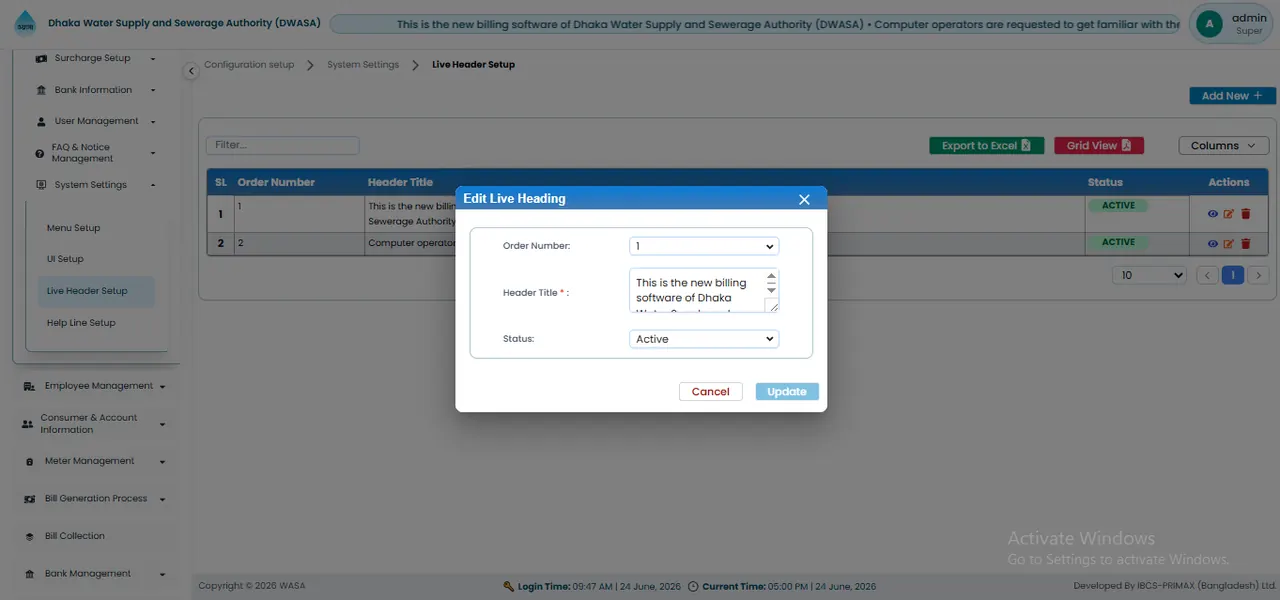The width and height of the screenshot is (1280, 600).
Task: Open Help Line Setup in the sidebar
Action: pos(81,323)
